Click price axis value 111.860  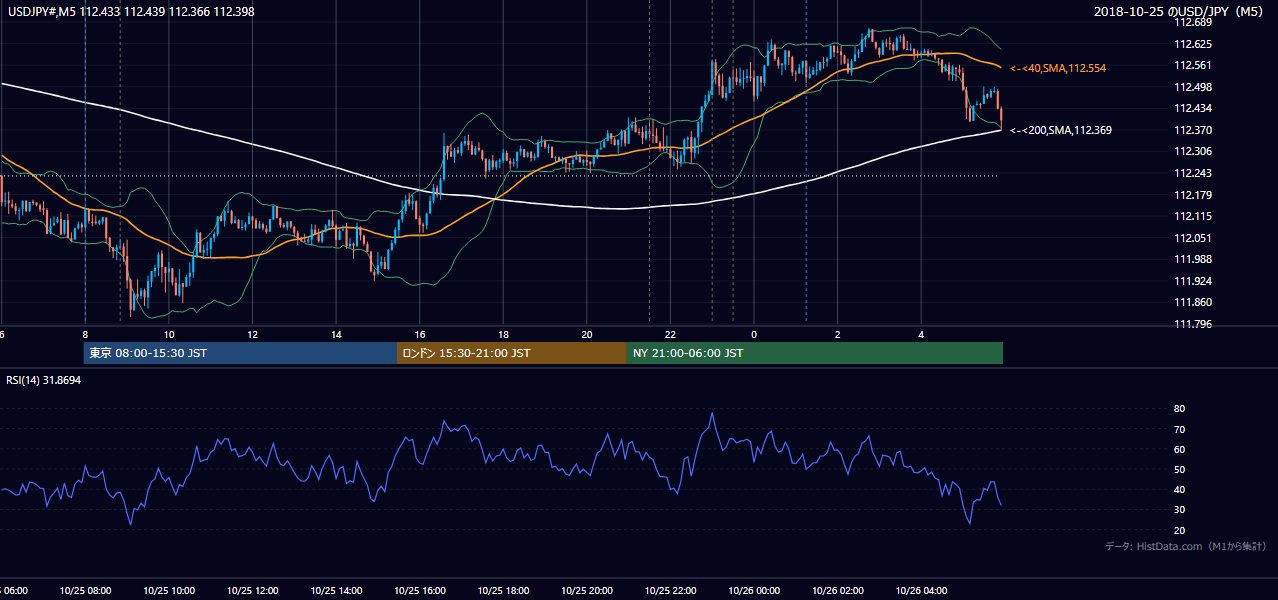(1192, 302)
